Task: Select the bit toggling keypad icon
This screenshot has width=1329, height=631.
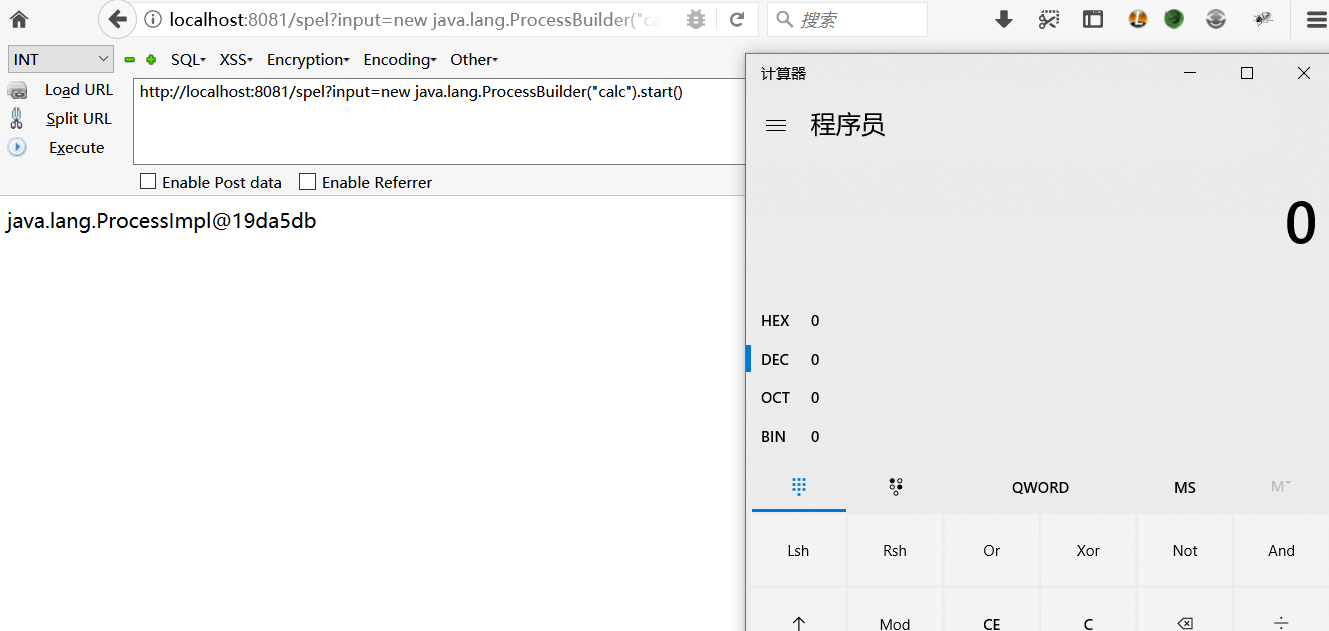Action: 895,487
